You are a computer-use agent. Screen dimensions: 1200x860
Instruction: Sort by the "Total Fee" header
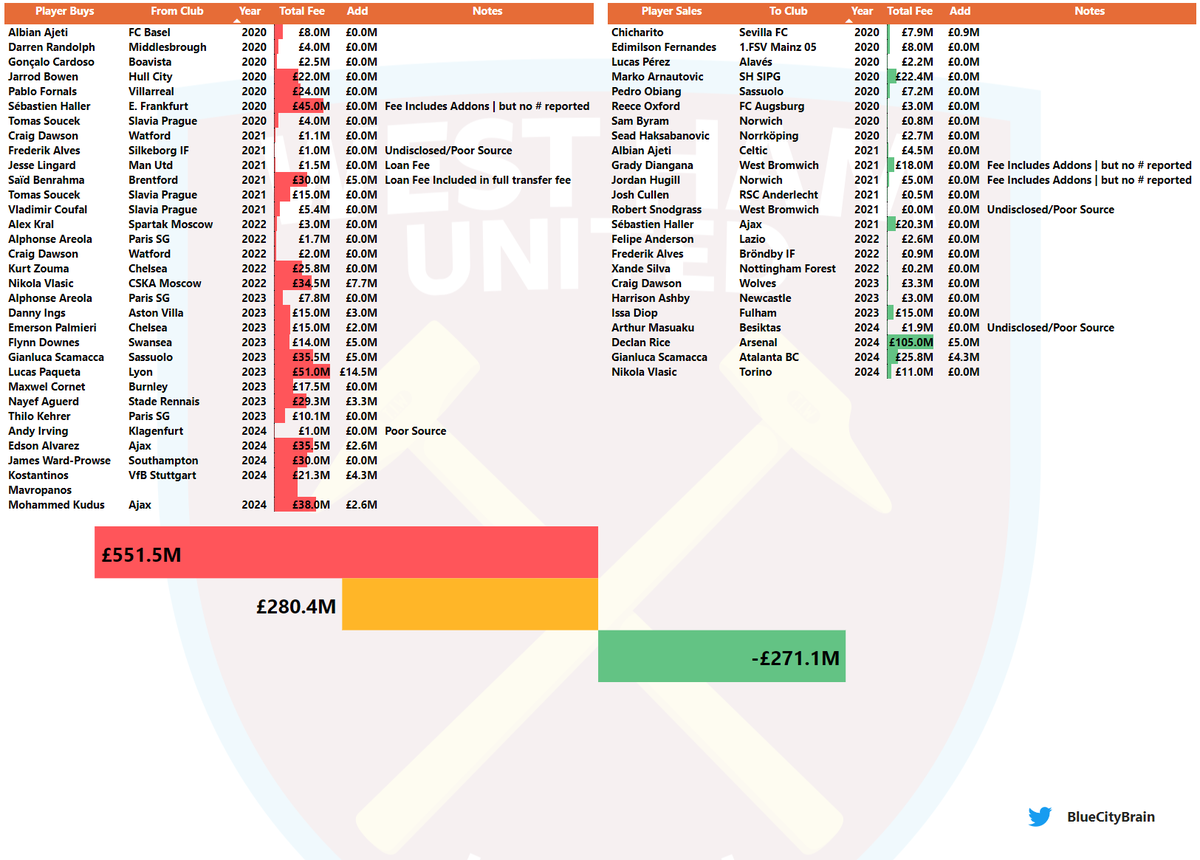(x=302, y=11)
